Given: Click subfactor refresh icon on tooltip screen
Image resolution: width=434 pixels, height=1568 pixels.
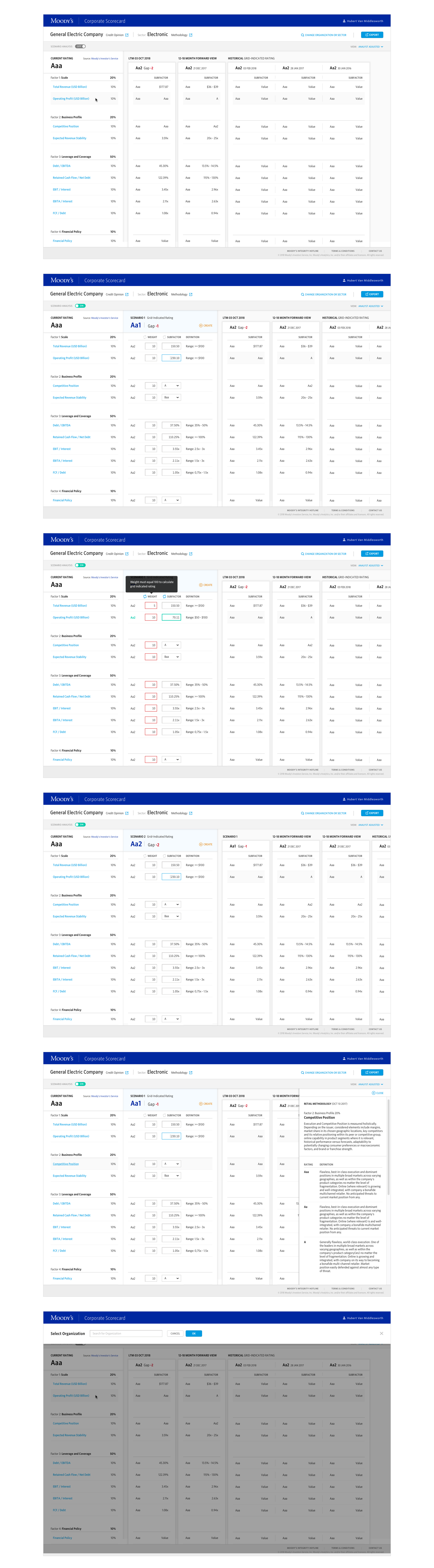Looking at the screenshot, I should click(164, 596).
